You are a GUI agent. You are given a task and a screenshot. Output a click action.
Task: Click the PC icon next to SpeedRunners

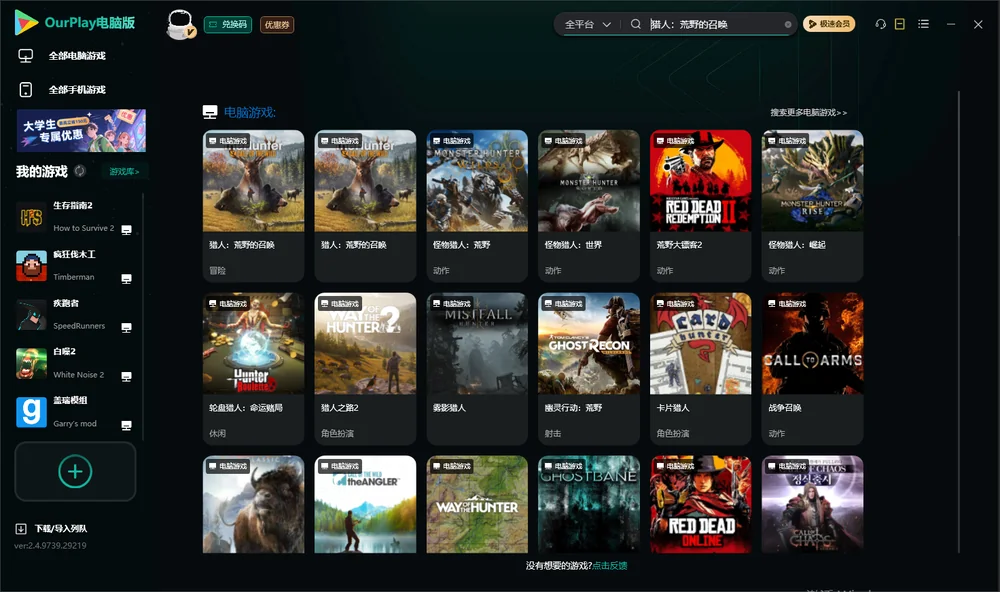point(126,327)
